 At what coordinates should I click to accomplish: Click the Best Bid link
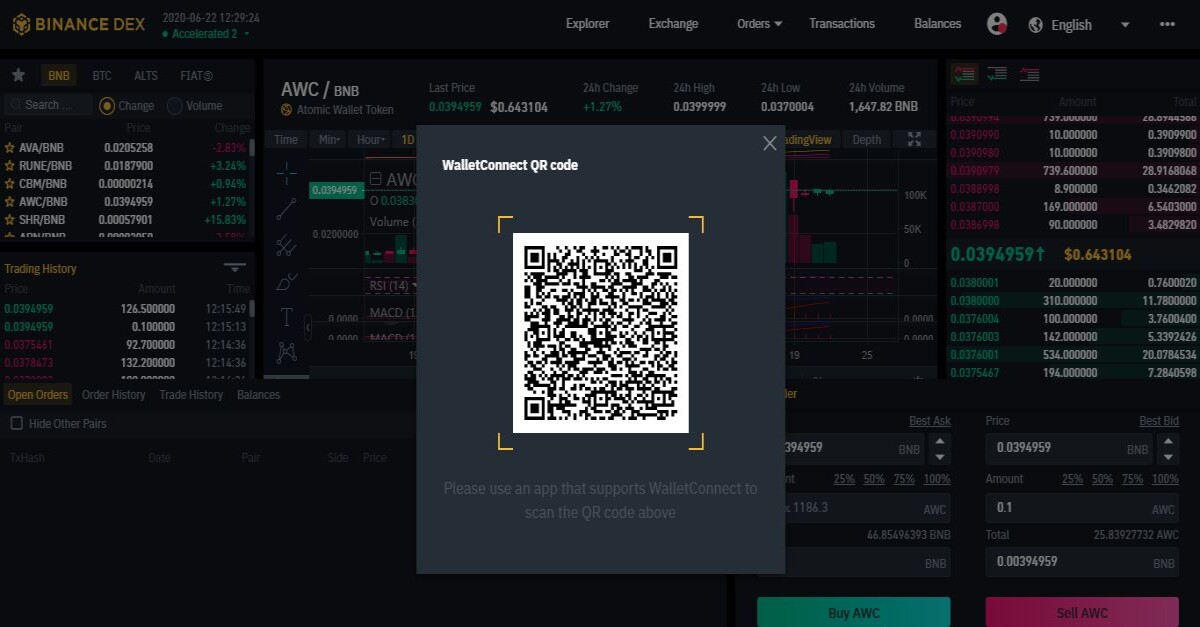pyautogui.click(x=1159, y=421)
